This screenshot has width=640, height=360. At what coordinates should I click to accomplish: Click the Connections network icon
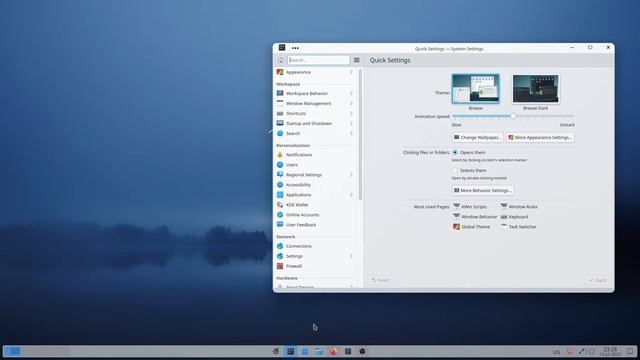click(x=280, y=246)
